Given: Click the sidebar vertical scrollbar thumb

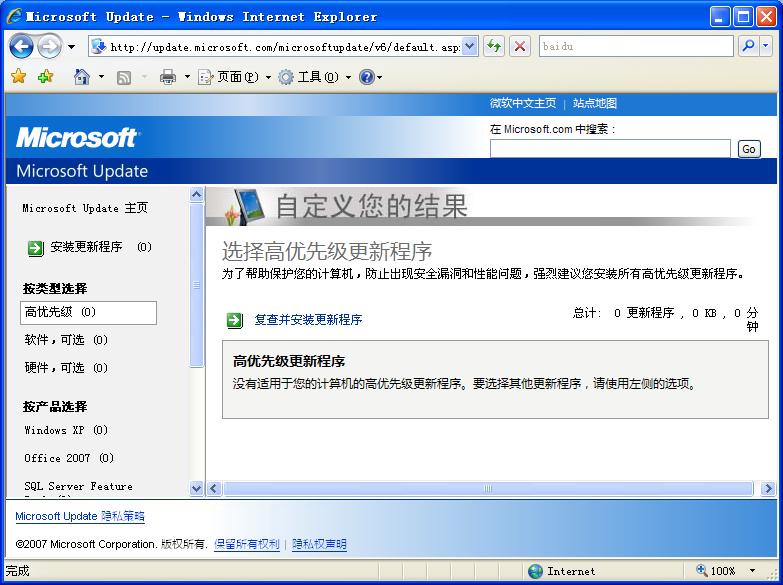Looking at the screenshot, I should point(197,285).
